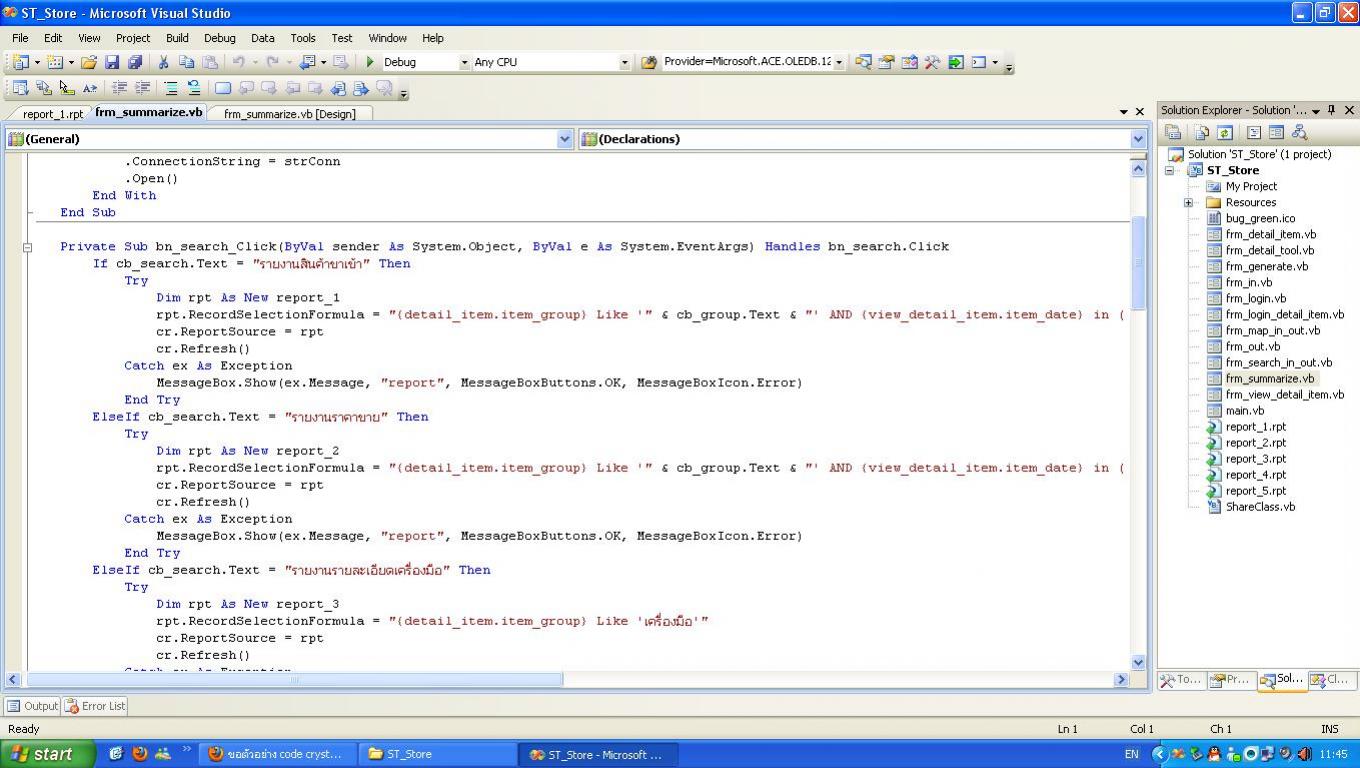Start debugging with green play arrow

[370, 62]
